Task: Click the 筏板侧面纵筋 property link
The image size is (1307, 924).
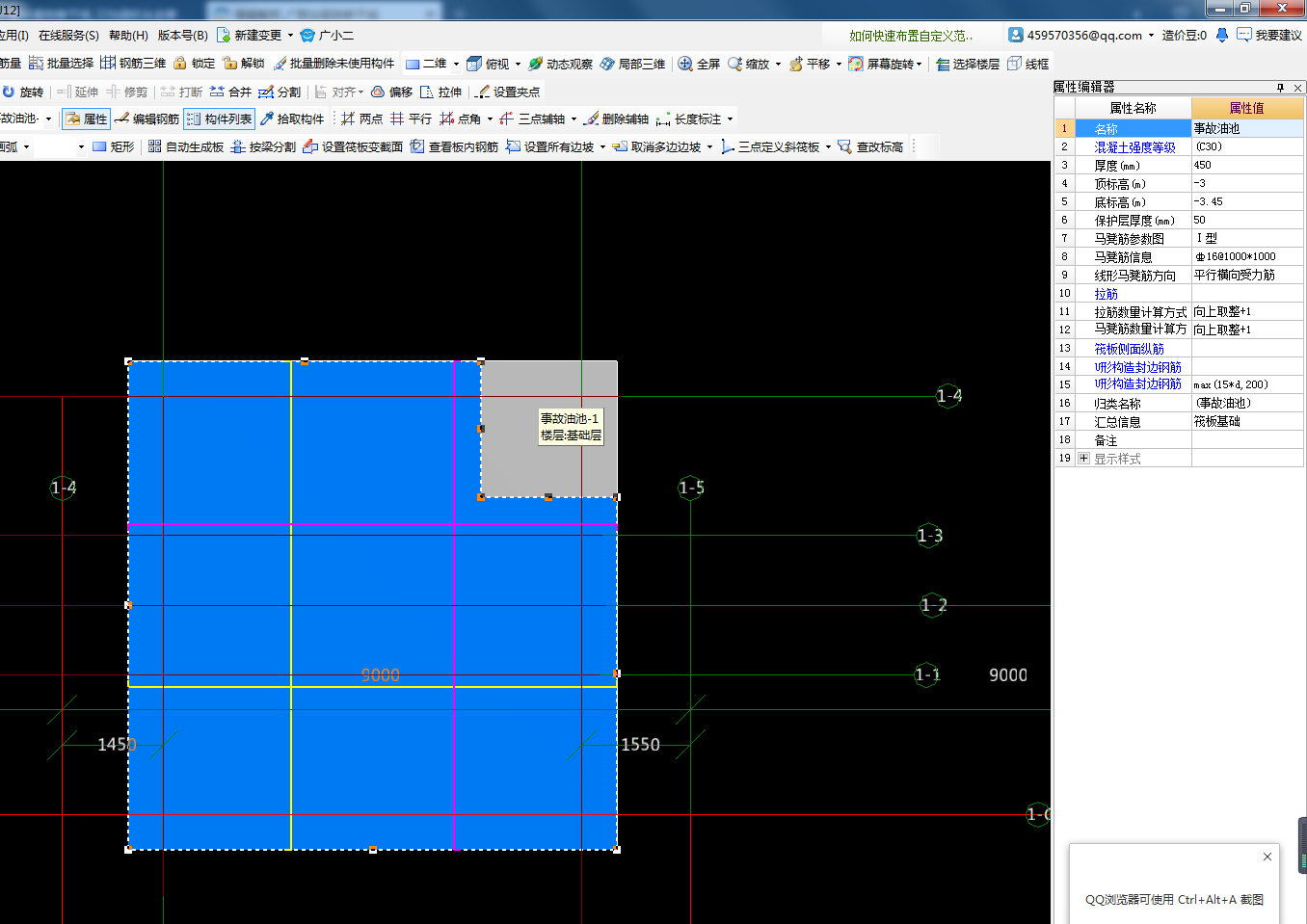Action: pyautogui.click(x=1129, y=349)
